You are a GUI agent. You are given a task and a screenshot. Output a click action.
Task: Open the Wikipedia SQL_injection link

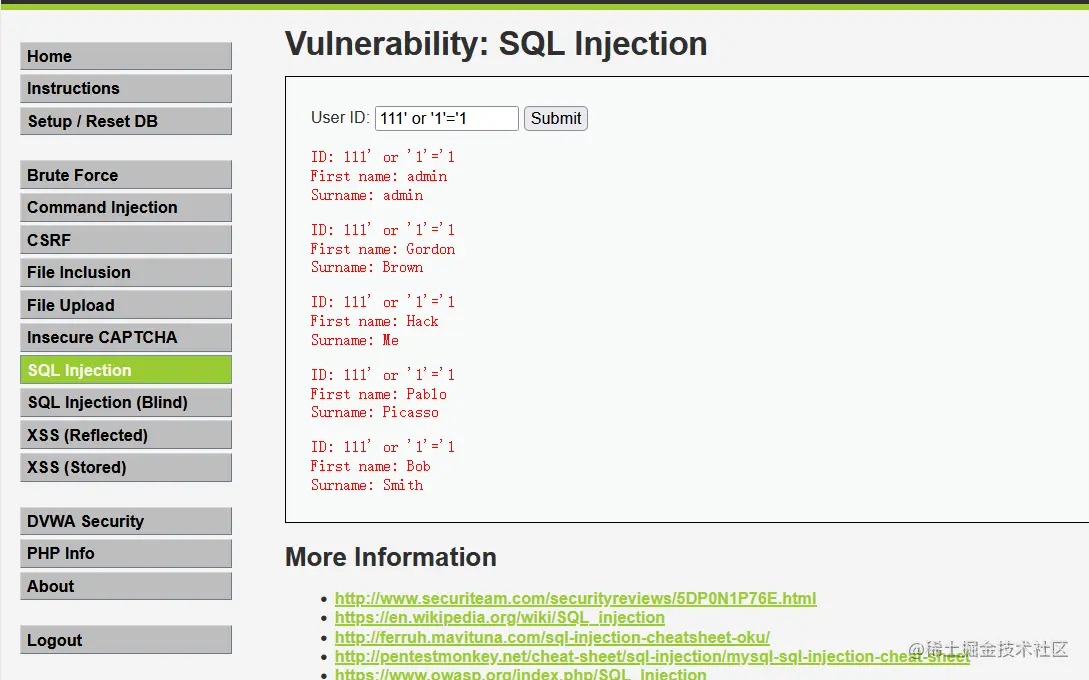499,617
